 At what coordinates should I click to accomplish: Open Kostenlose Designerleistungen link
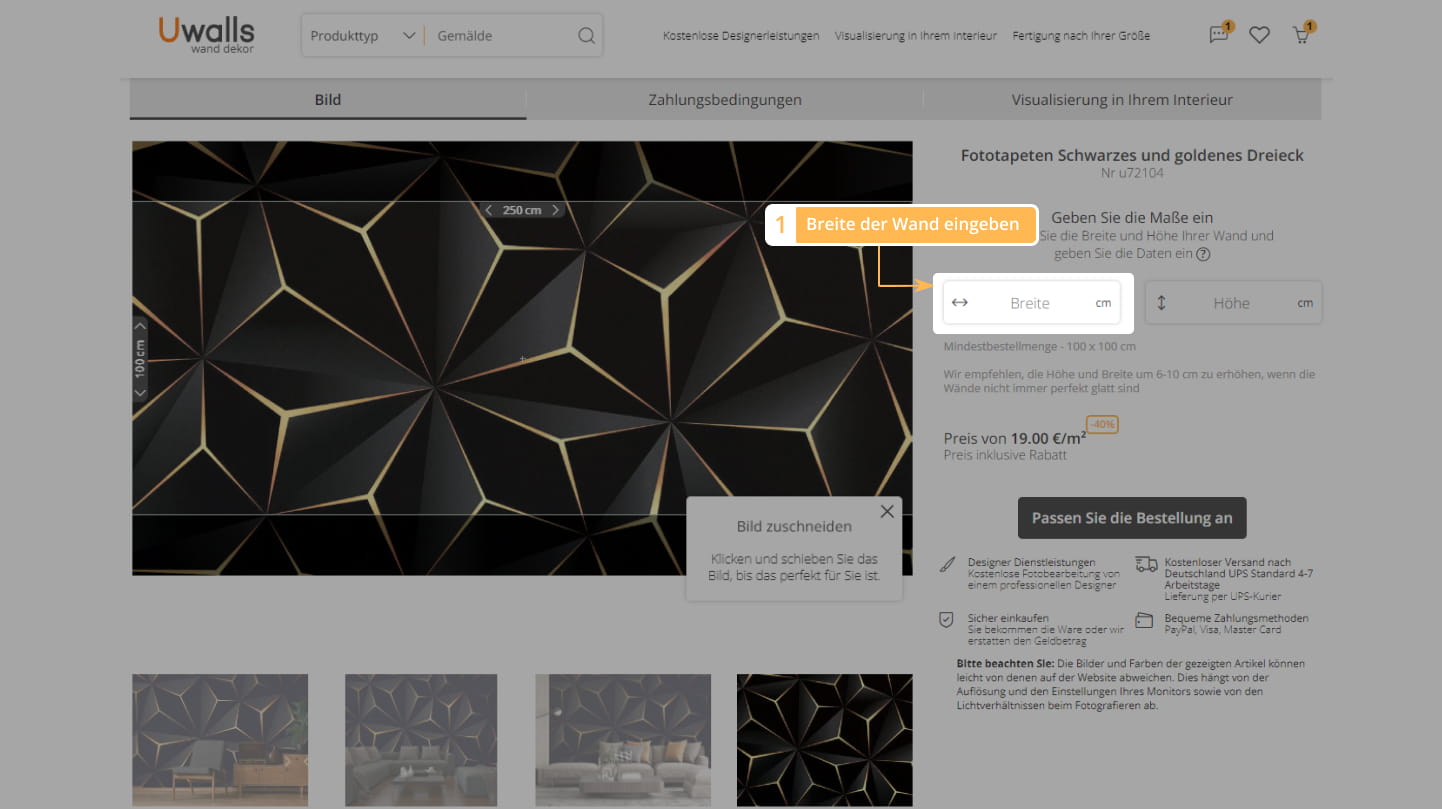pyautogui.click(x=741, y=36)
